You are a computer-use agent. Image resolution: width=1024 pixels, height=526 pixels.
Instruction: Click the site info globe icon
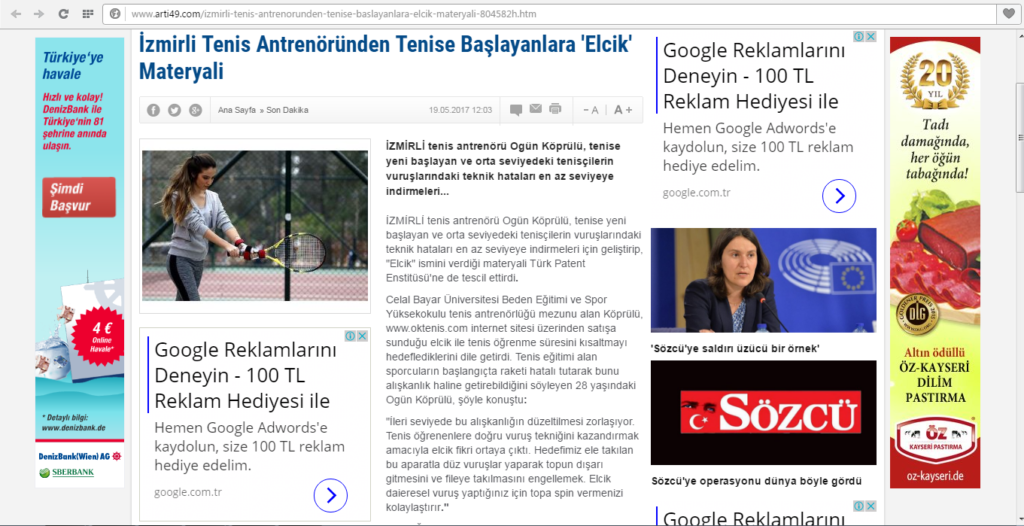coord(115,13)
